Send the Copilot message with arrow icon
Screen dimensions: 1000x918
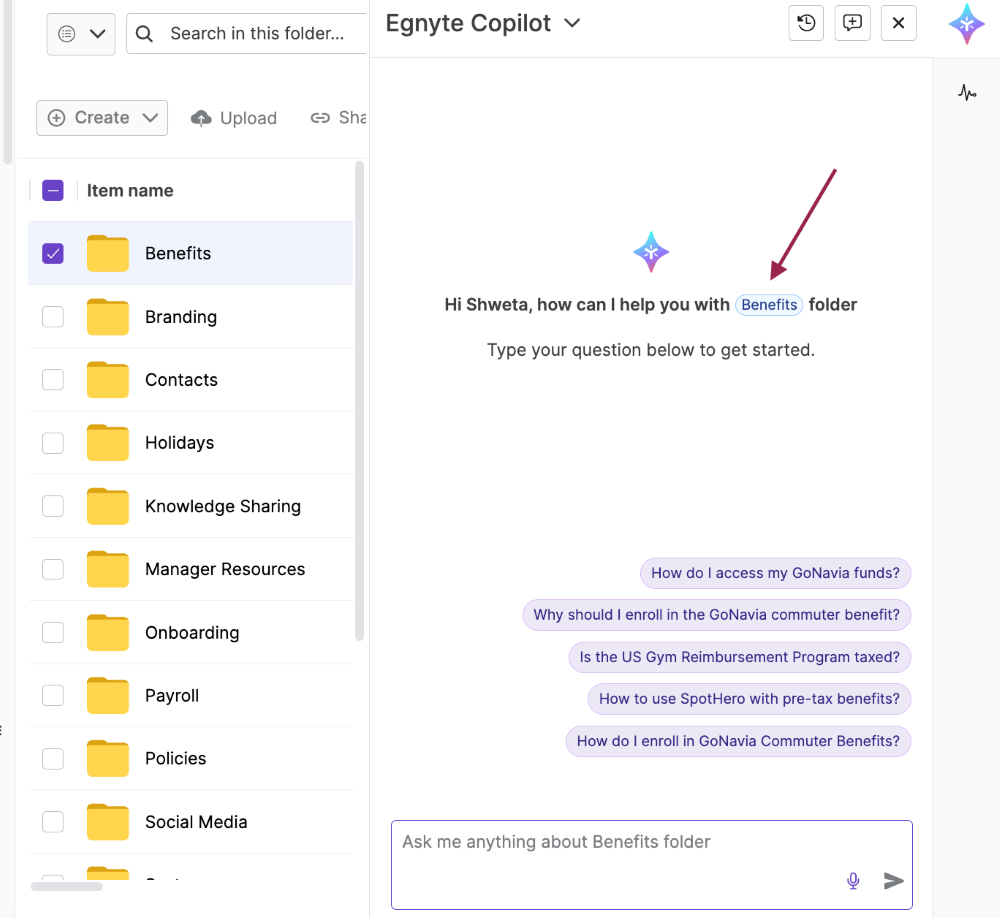click(893, 881)
